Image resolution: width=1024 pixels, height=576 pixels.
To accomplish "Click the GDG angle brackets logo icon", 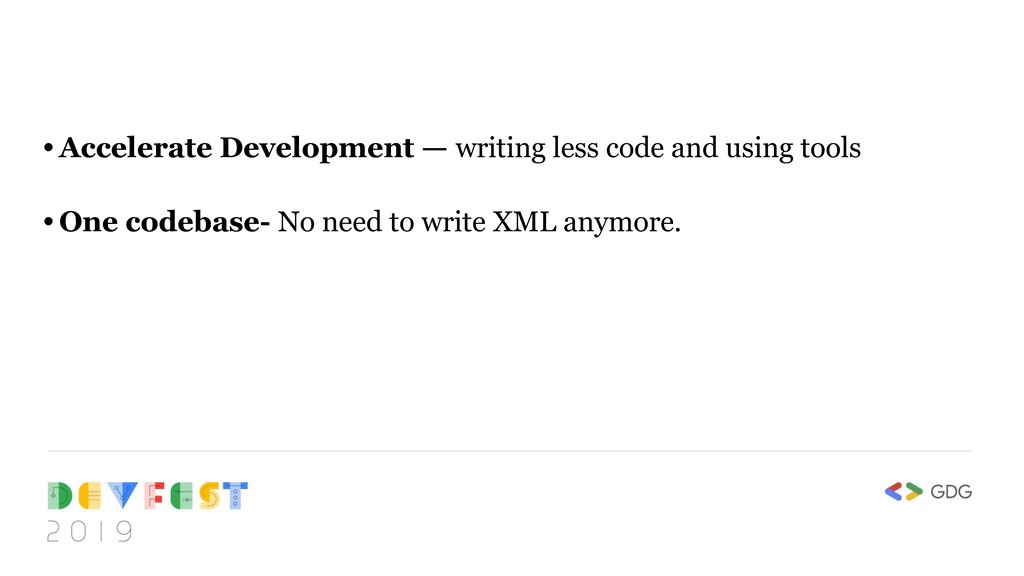I will pos(904,492).
